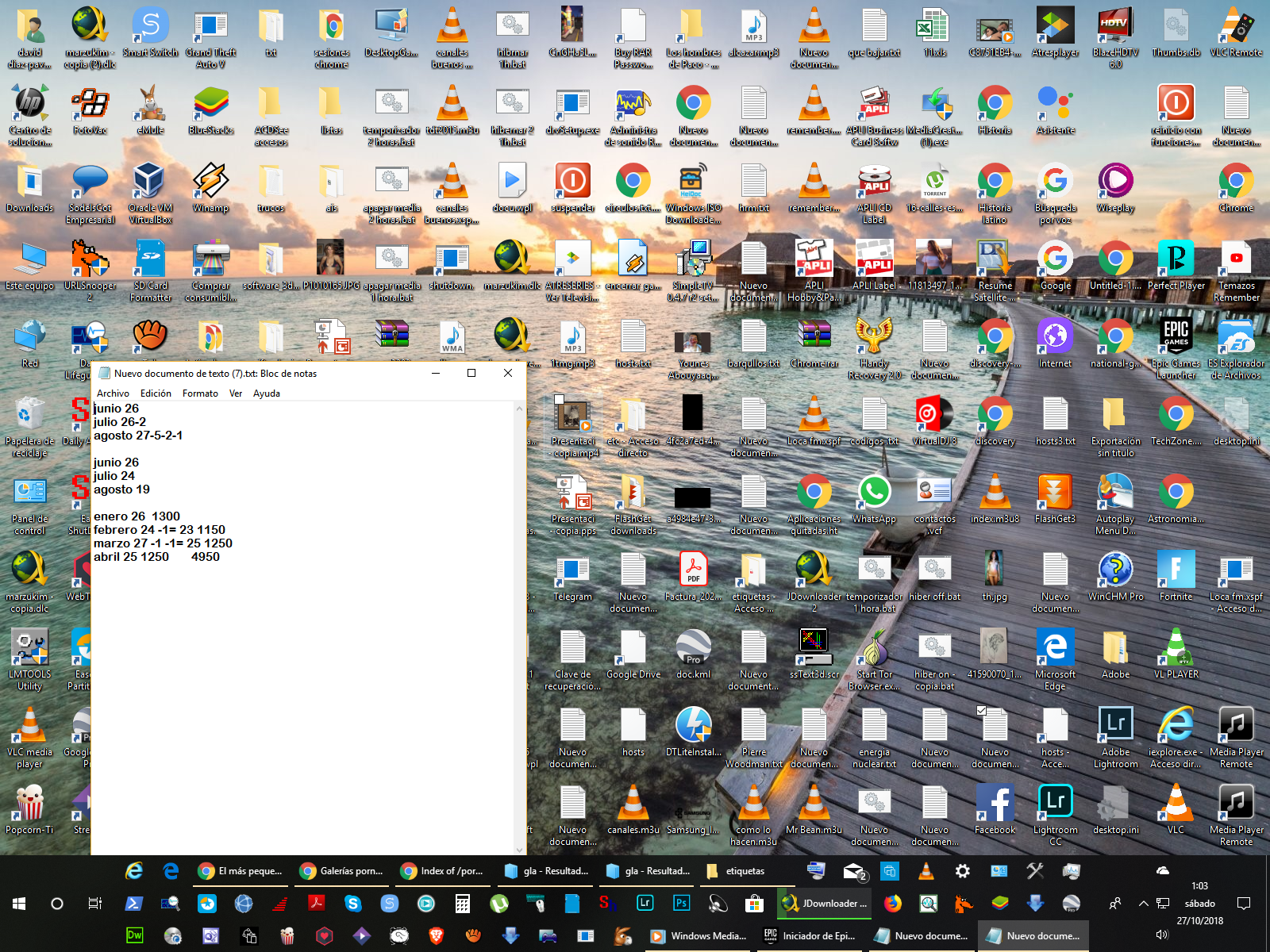The image size is (1270, 952).
Task: Open the Ver menu in Notepad
Action: 236,393
